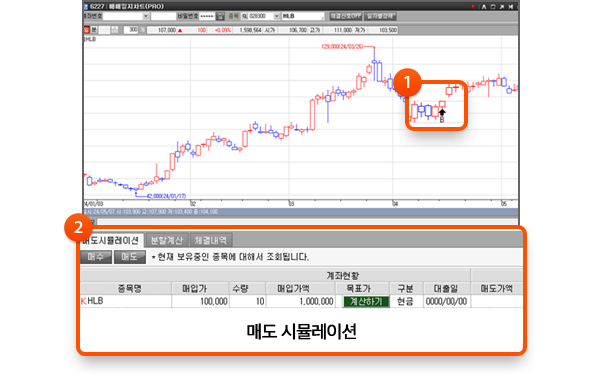The width and height of the screenshot is (600, 376).
Task: Switch to the '체결내역' tab
Action: [x=211, y=240]
